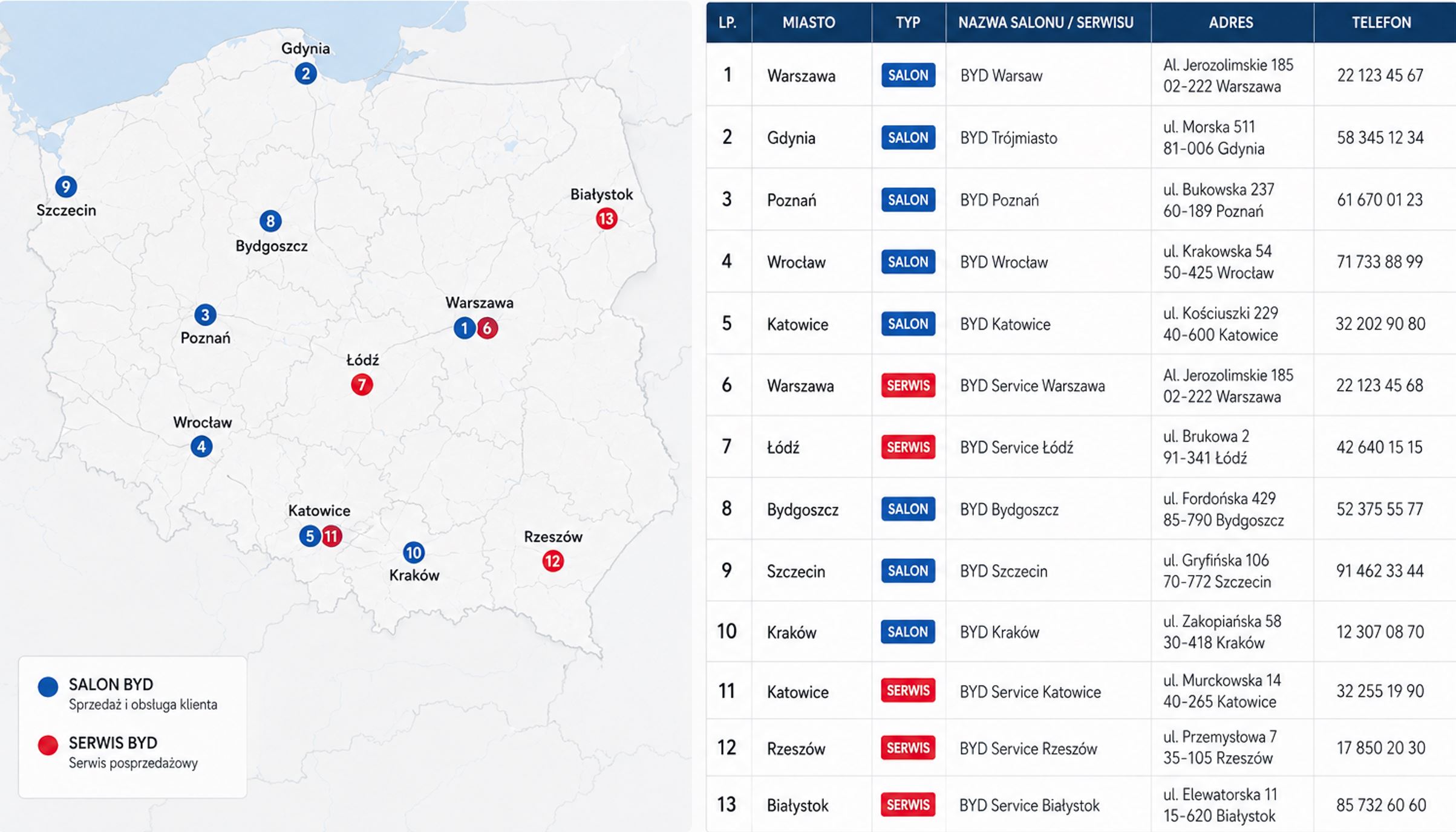Screen dimensions: 1456x832
Task: Click legend text Sprzedaż i obsługa klienta
Action: (x=143, y=704)
